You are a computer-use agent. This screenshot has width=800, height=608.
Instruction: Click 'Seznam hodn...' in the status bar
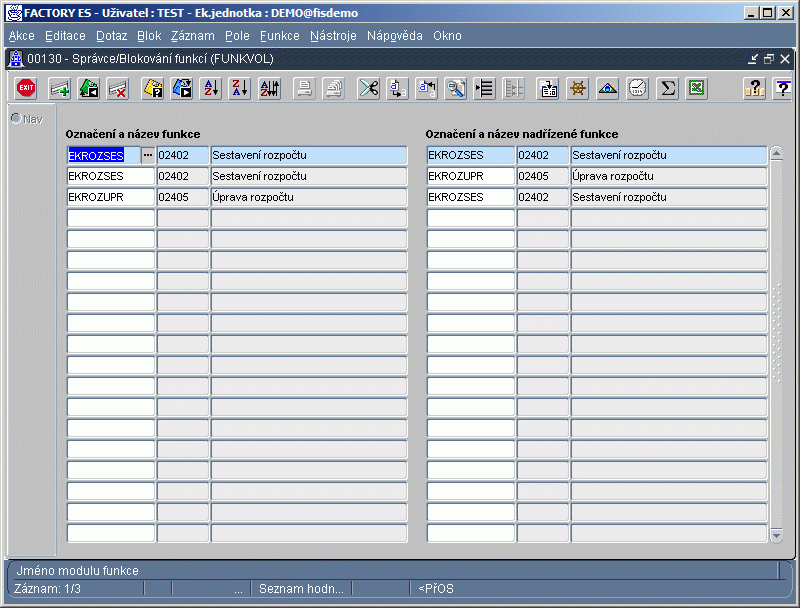(301, 589)
